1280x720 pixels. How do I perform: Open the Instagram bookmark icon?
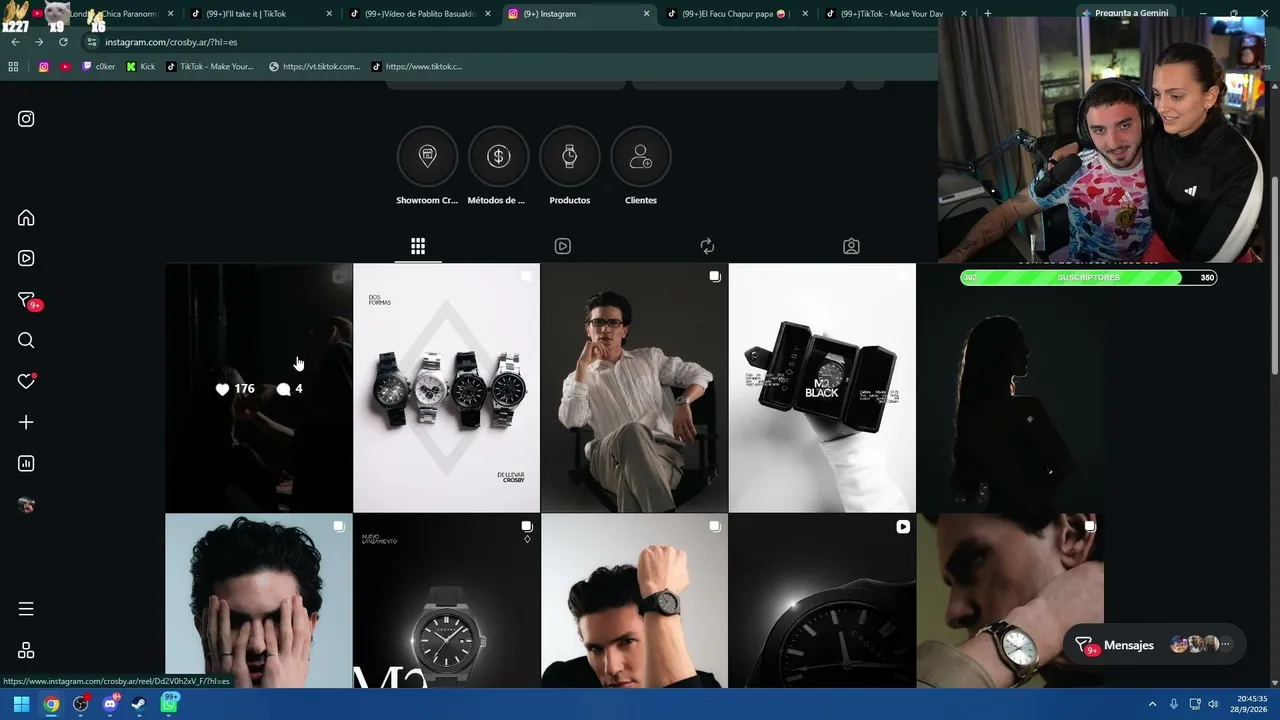click(44, 67)
